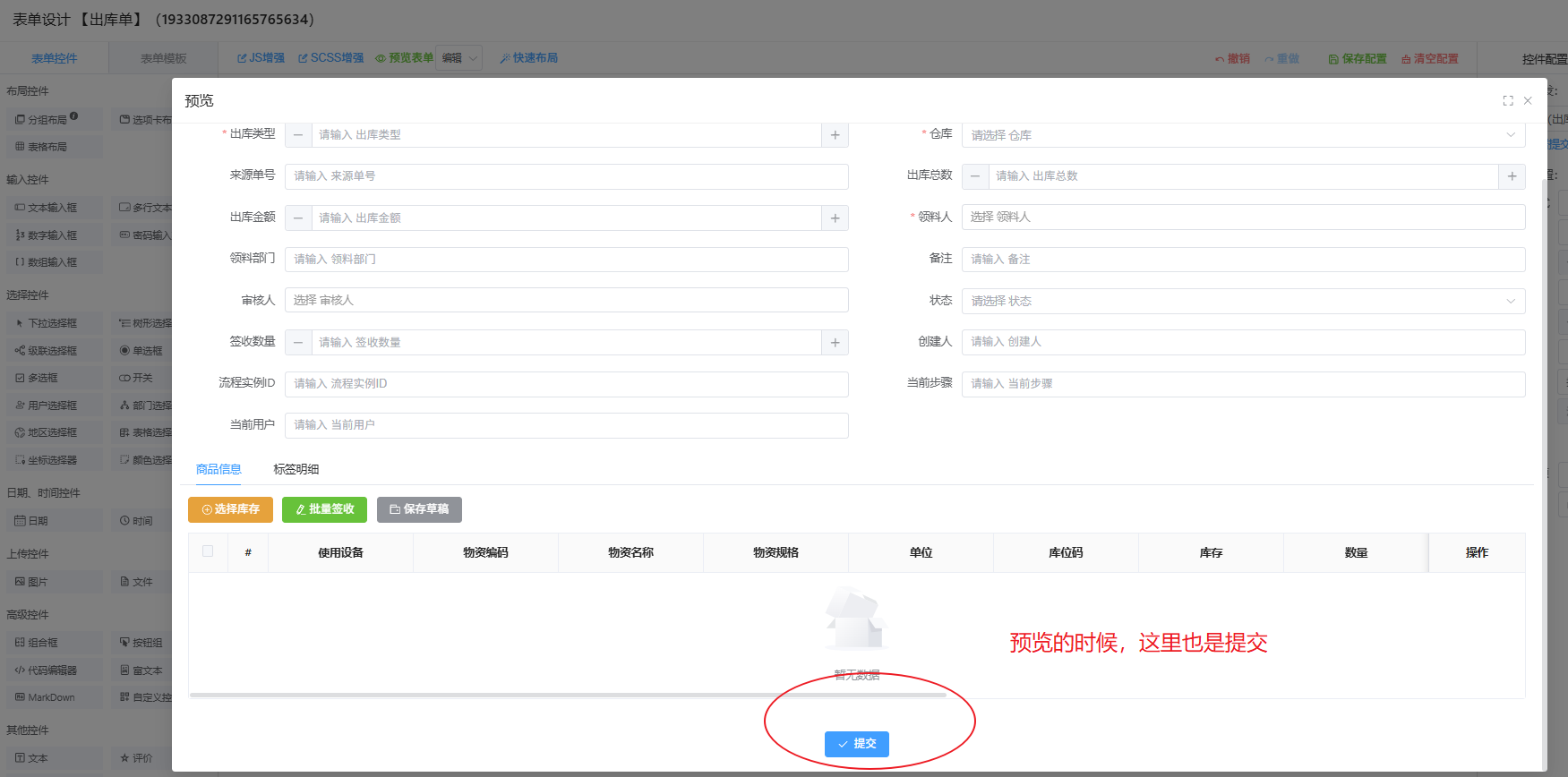Close the 预览 dialog

point(1528,101)
